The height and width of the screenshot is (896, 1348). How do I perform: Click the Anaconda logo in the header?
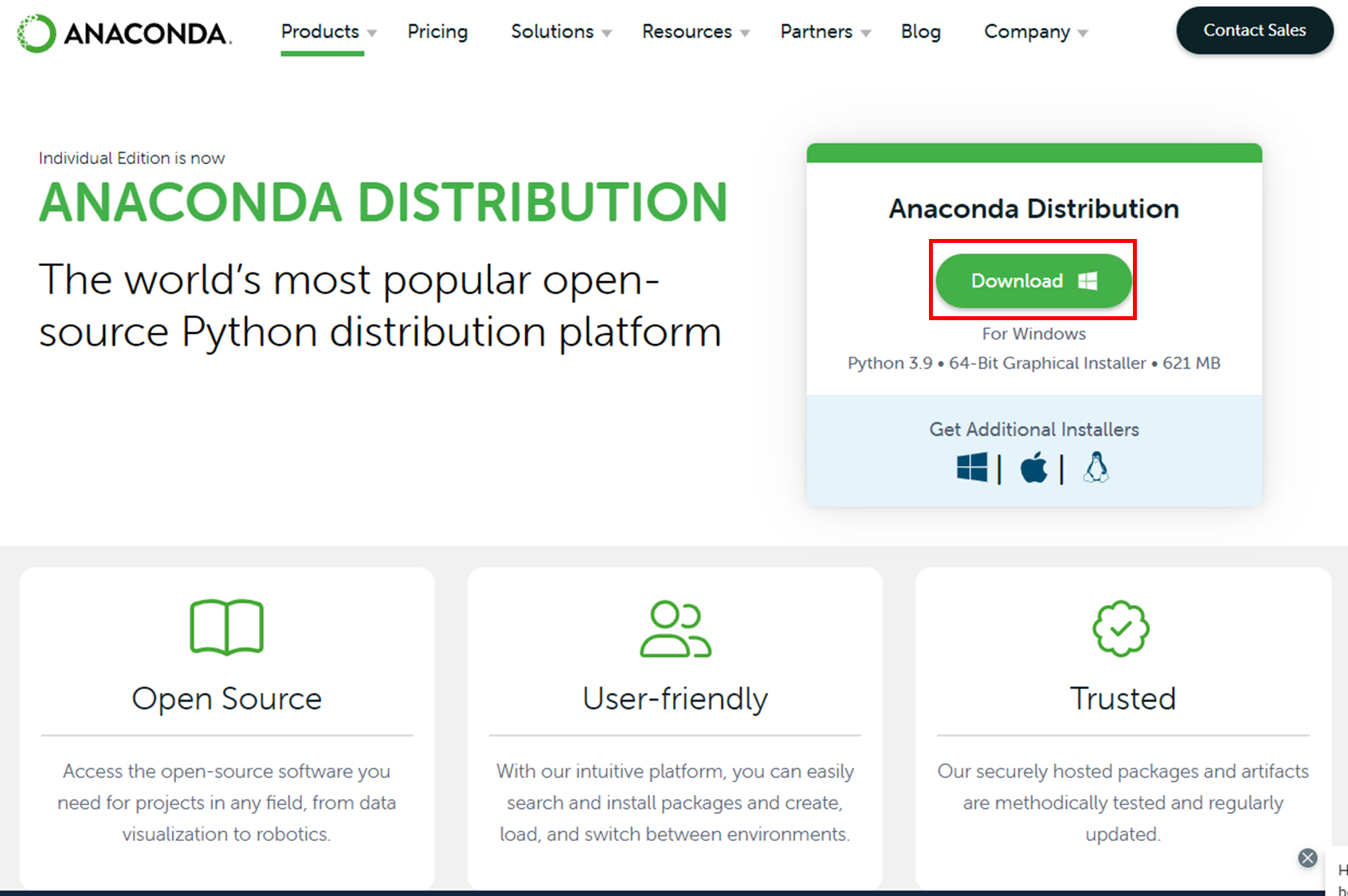tap(124, 33)
